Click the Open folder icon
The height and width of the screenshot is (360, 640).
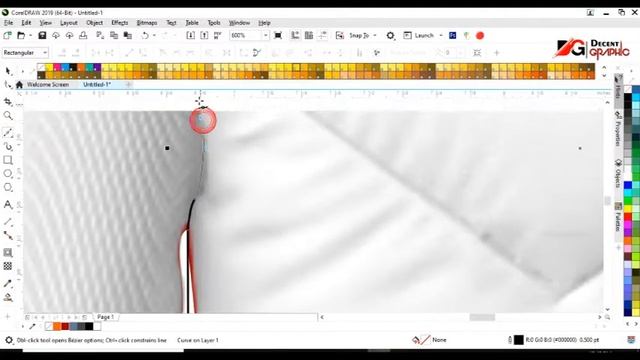21,36
